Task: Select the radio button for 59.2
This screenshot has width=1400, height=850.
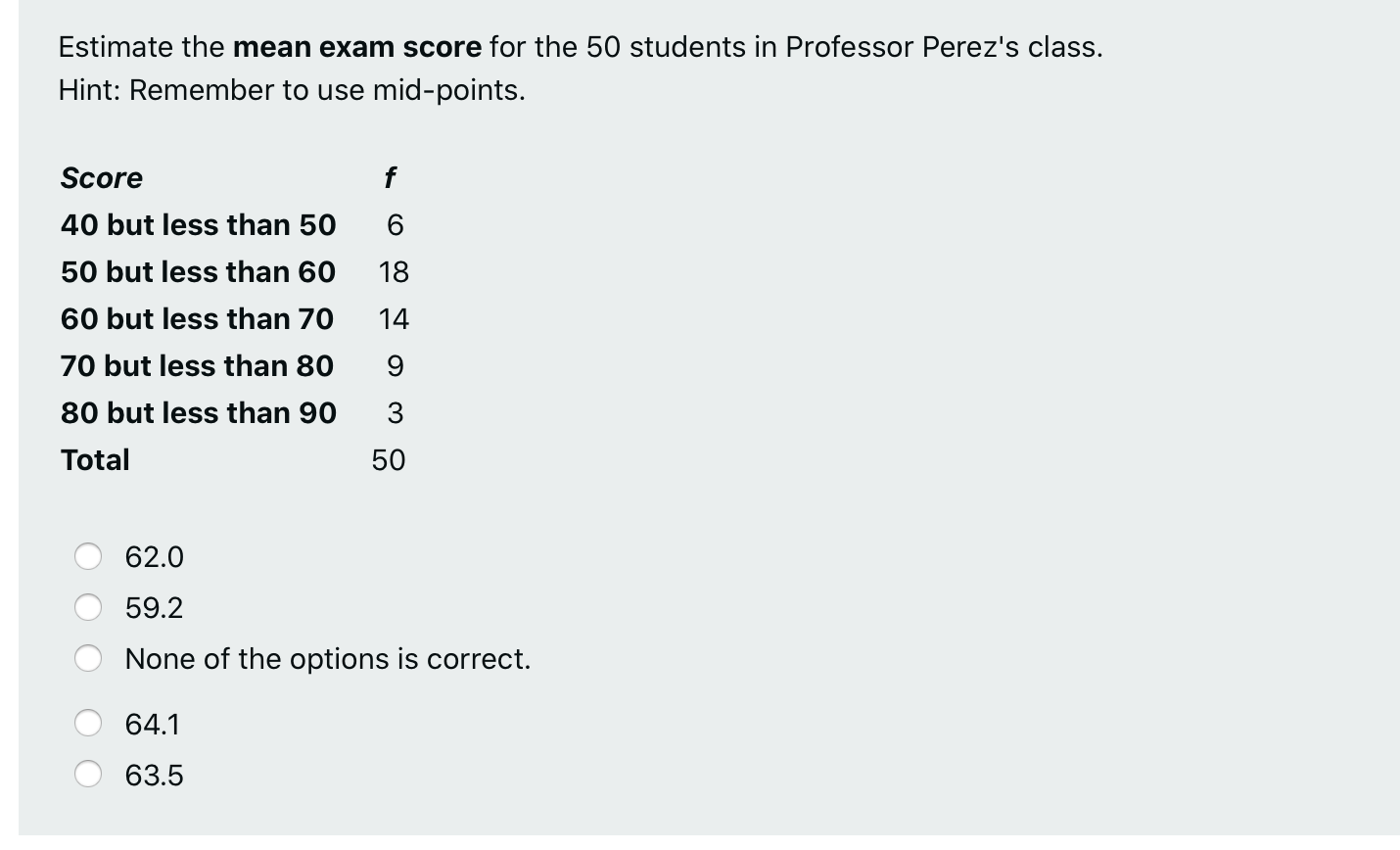Action: point(88,607)
